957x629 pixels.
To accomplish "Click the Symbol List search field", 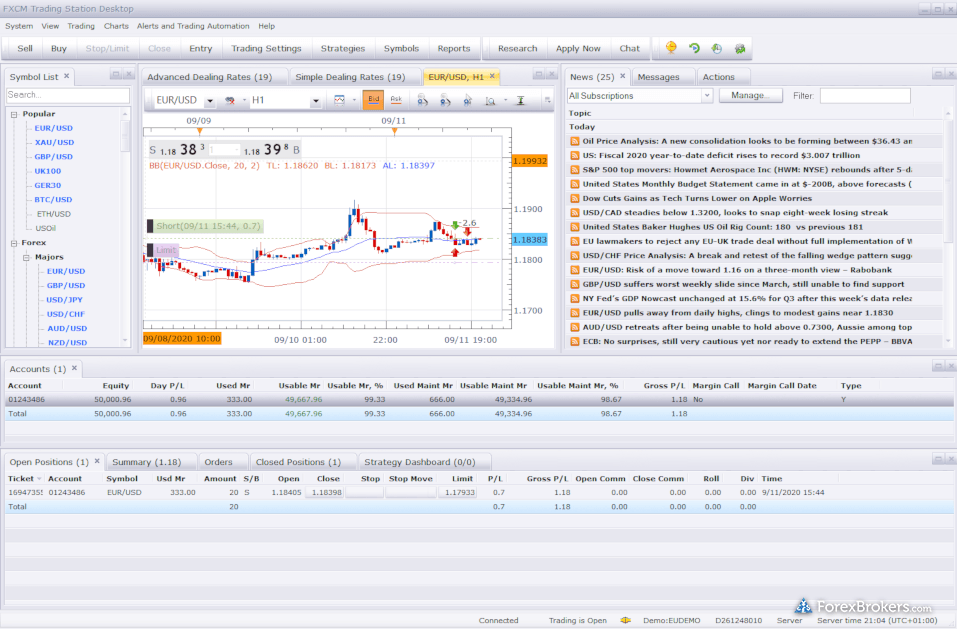I will tap(68, 95).
